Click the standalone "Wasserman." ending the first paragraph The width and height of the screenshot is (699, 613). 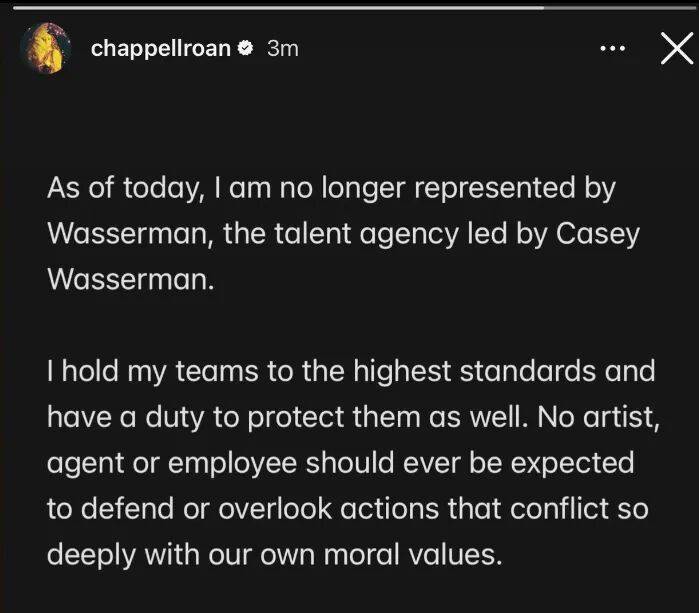click(x=131, y=278)
